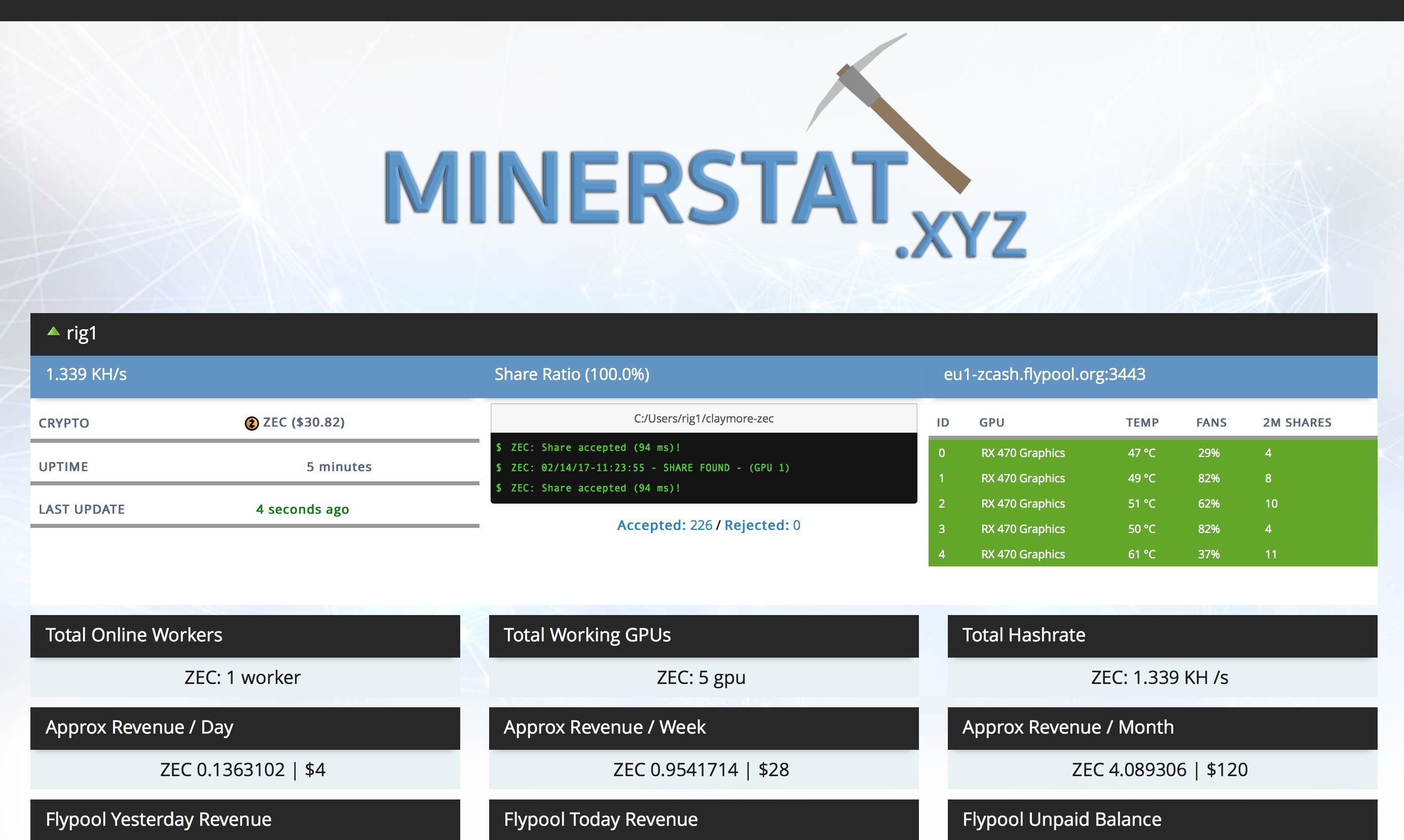The width and height of the screenshot is (1404, 840).
Task: Click the ID column header
Action: click(943, 423)
